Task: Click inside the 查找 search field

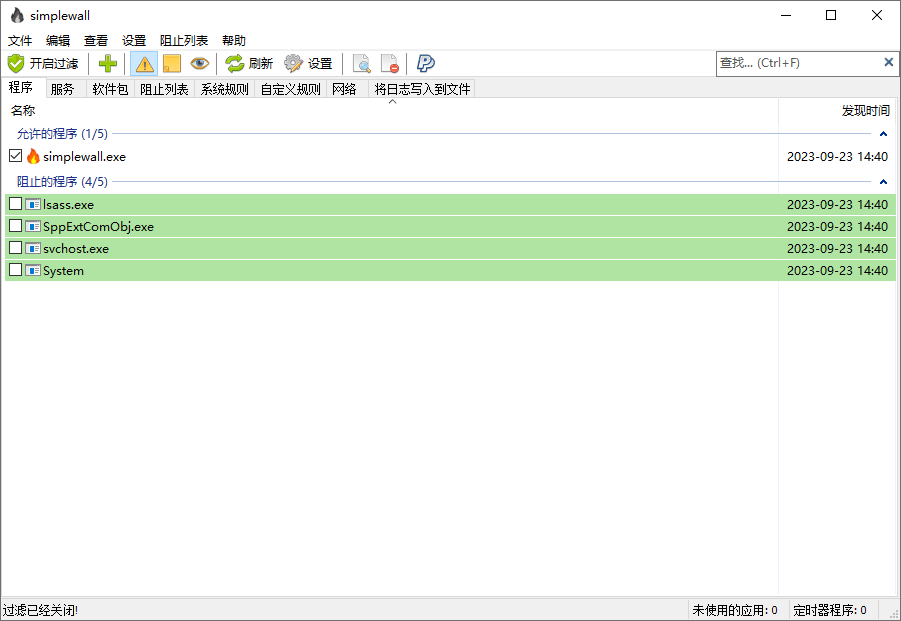Action: point(790,62)
